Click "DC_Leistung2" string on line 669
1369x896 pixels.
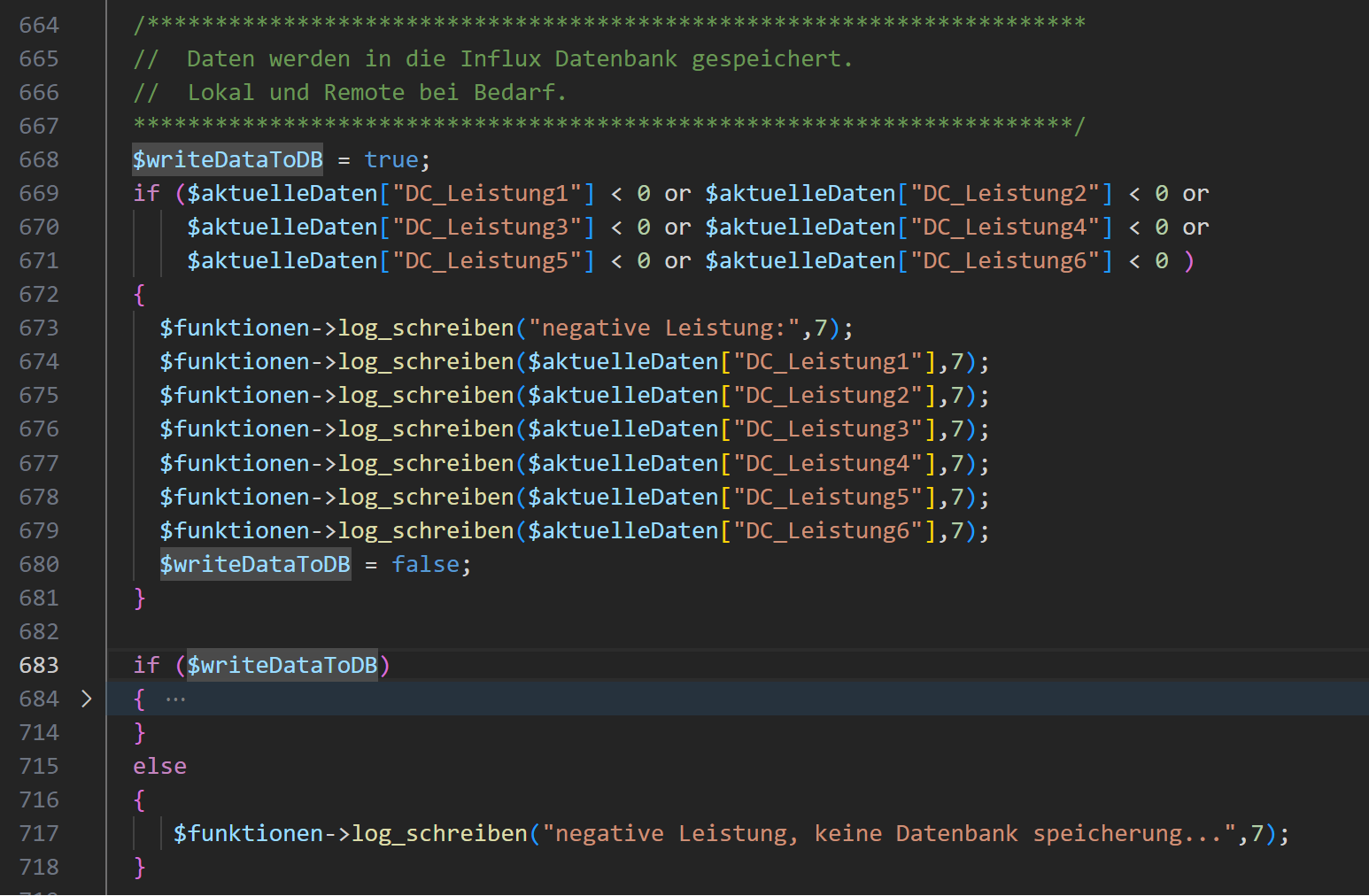click(x=1004, y=193)
